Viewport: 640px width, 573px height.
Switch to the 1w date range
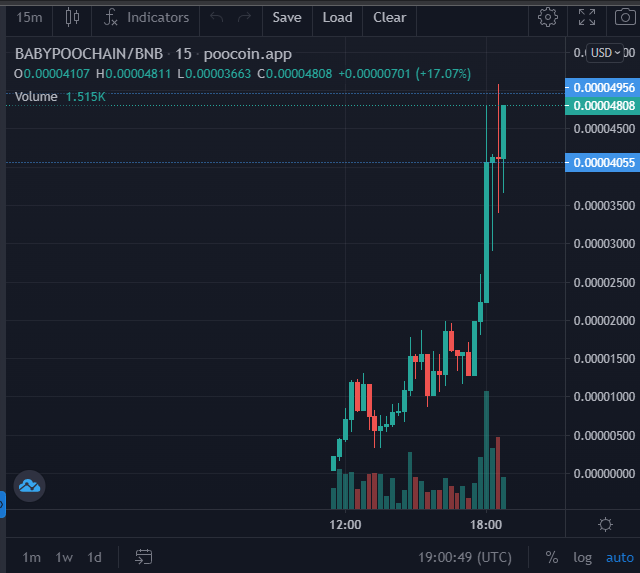[64, 557]
